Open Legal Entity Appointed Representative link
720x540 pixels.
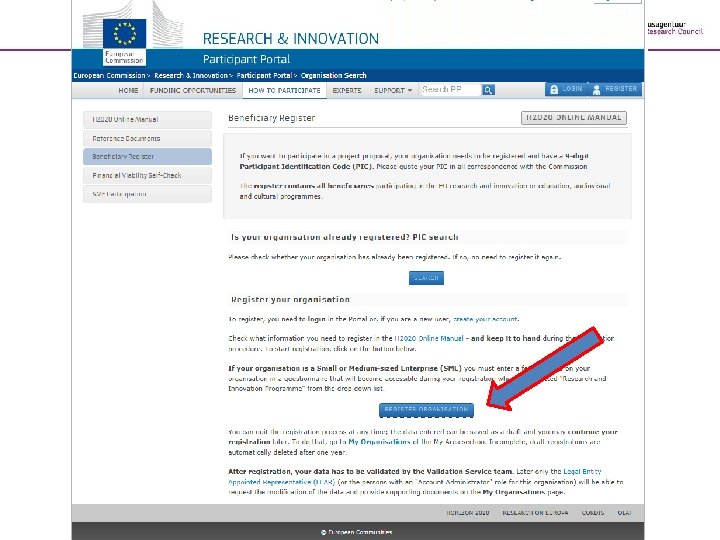[x=415, y=477]
